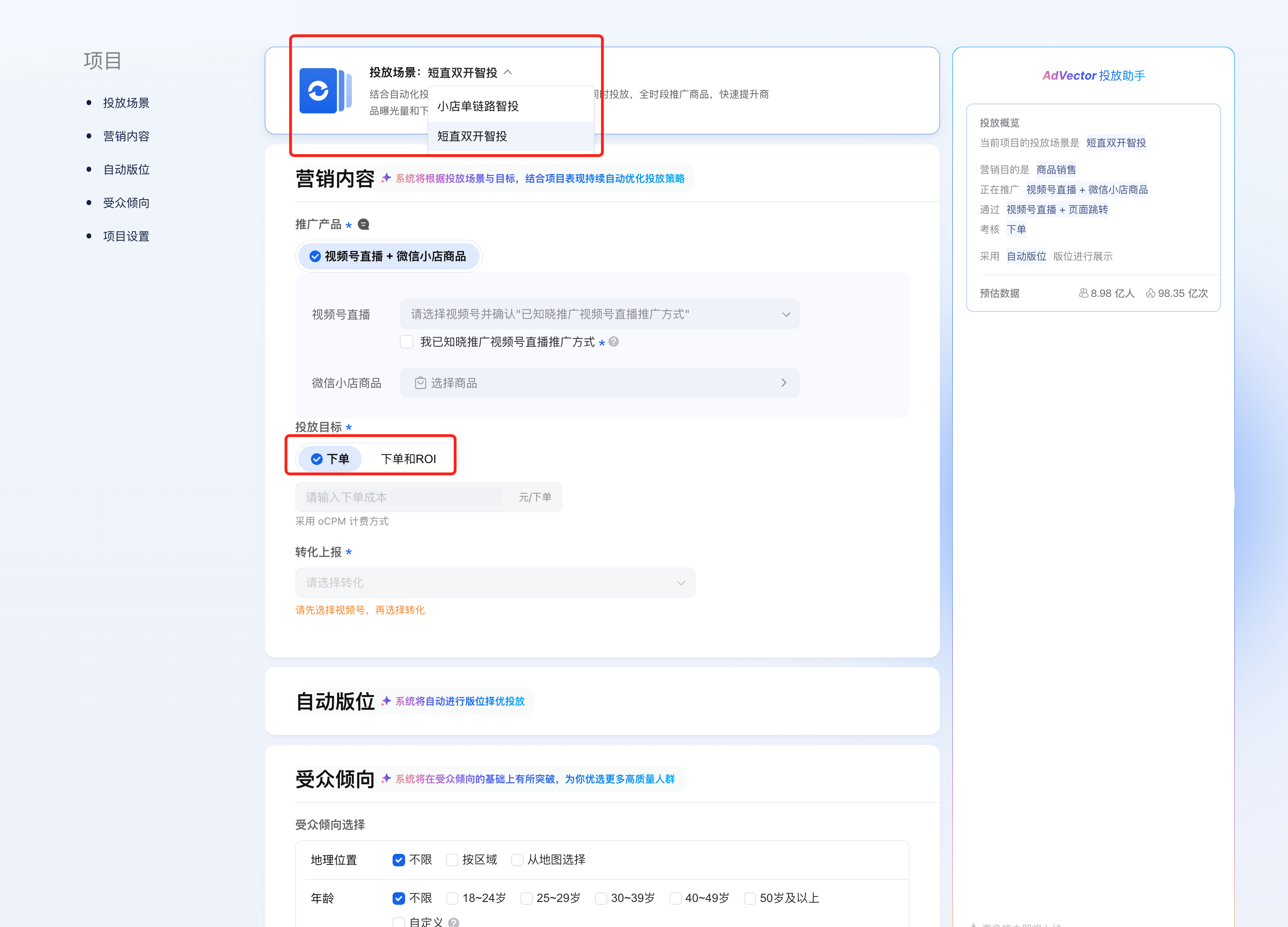This screenshot has height=927, width=1288.
Task: Tick the 25~29岁 age checkbox
Action: point(526,898)
